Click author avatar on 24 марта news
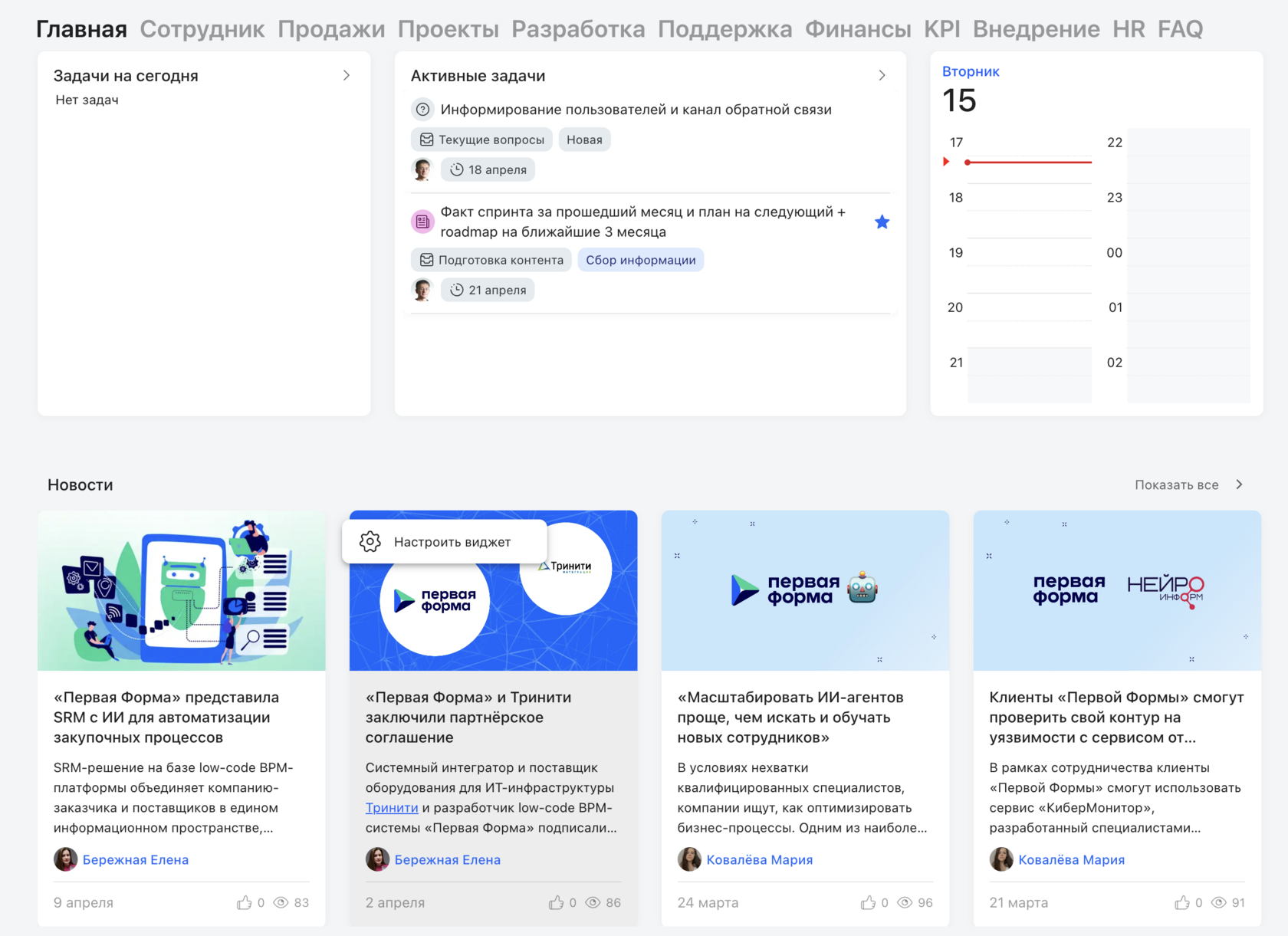The width and height of the screenshot is (1288, 936). tap(689, 859)
